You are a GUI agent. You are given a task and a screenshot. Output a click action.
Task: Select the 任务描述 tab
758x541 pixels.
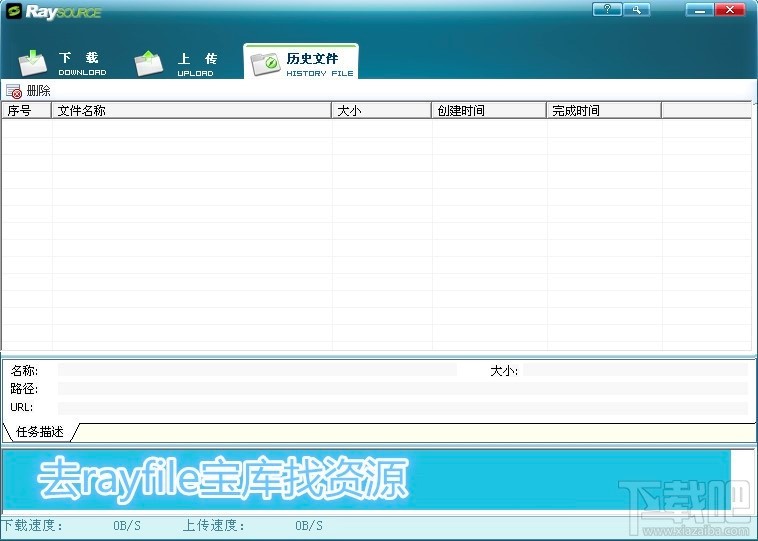pos(40,432)
